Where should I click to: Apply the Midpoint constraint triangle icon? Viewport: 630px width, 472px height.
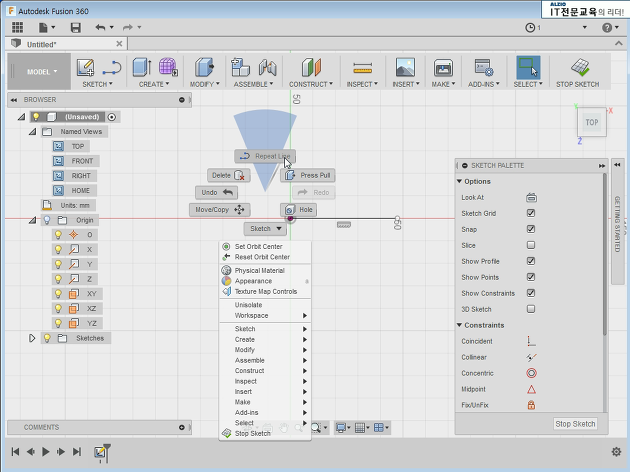point(531,389)
